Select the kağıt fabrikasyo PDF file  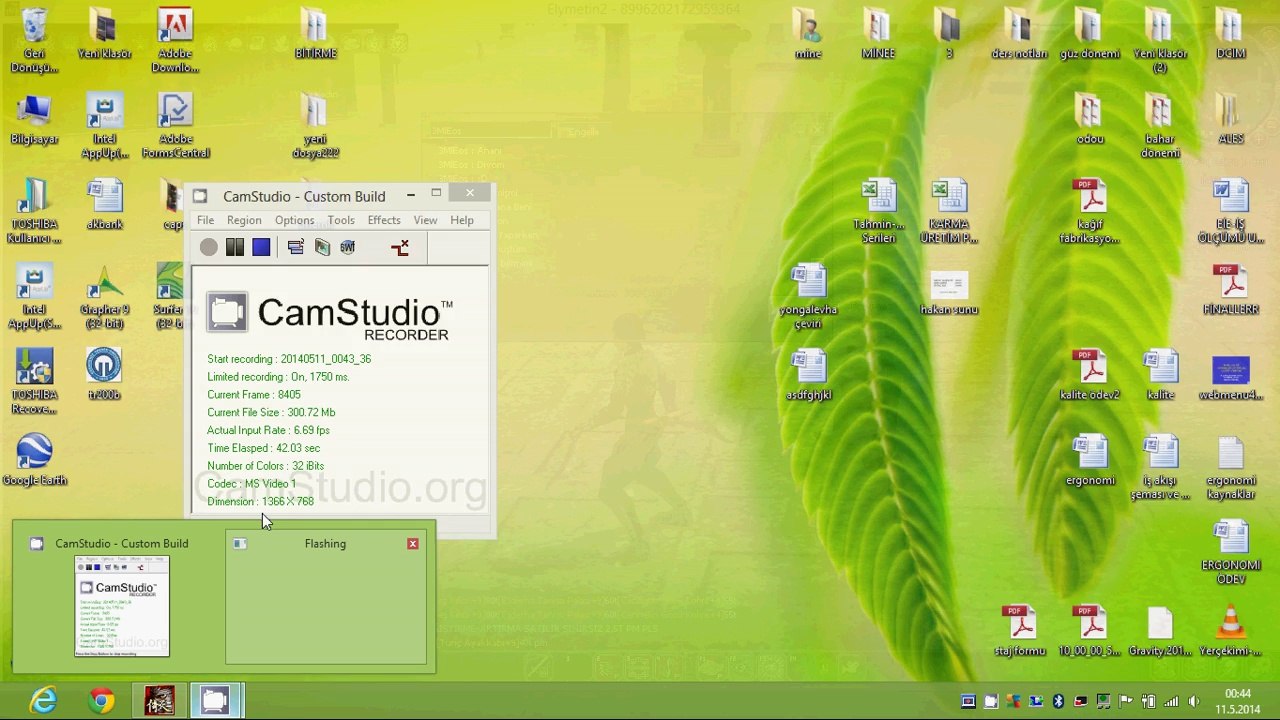[1089, 211]
